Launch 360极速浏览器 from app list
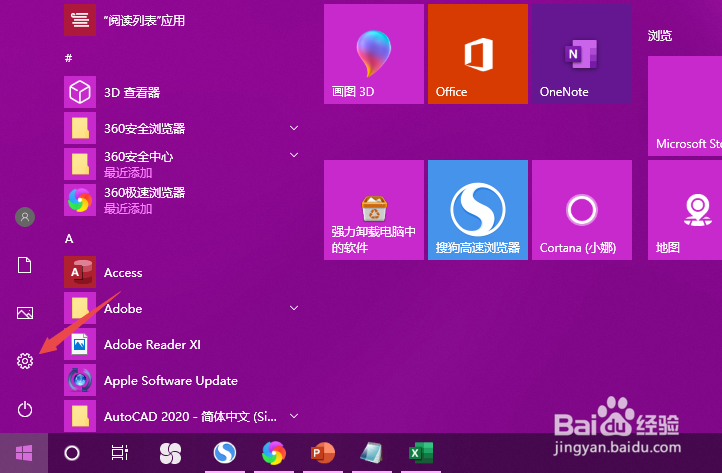The image size is (722, 473). coord(183,200)
